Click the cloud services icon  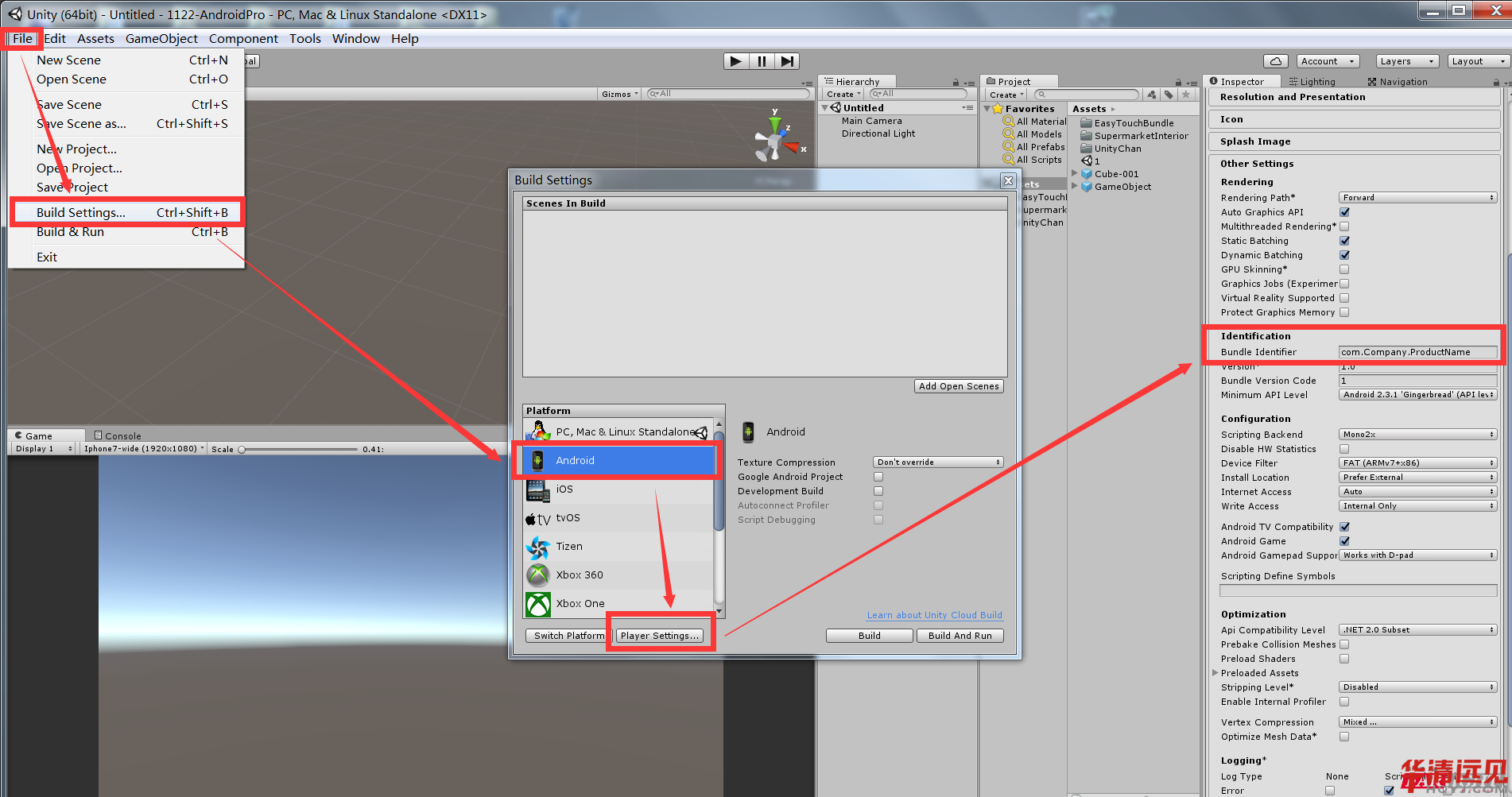click(x=1275, y=61)
